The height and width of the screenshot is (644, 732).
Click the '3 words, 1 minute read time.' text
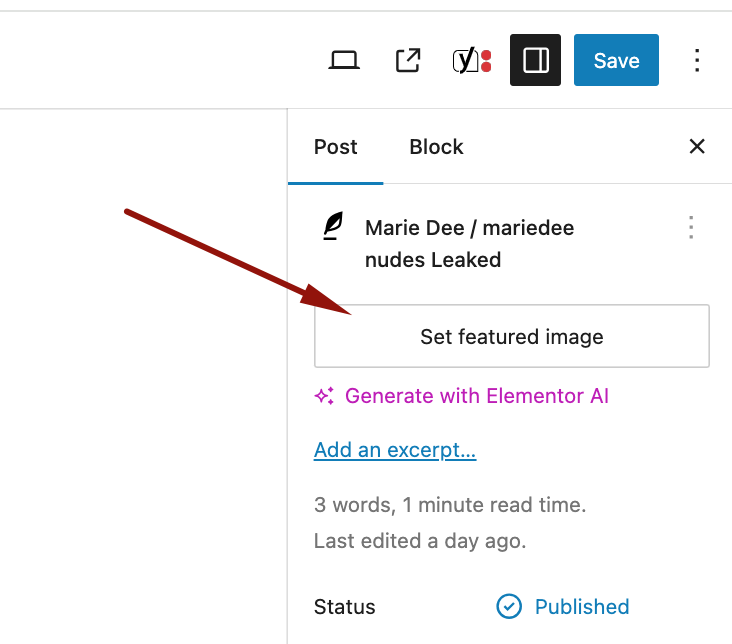(x=450, y=505)
